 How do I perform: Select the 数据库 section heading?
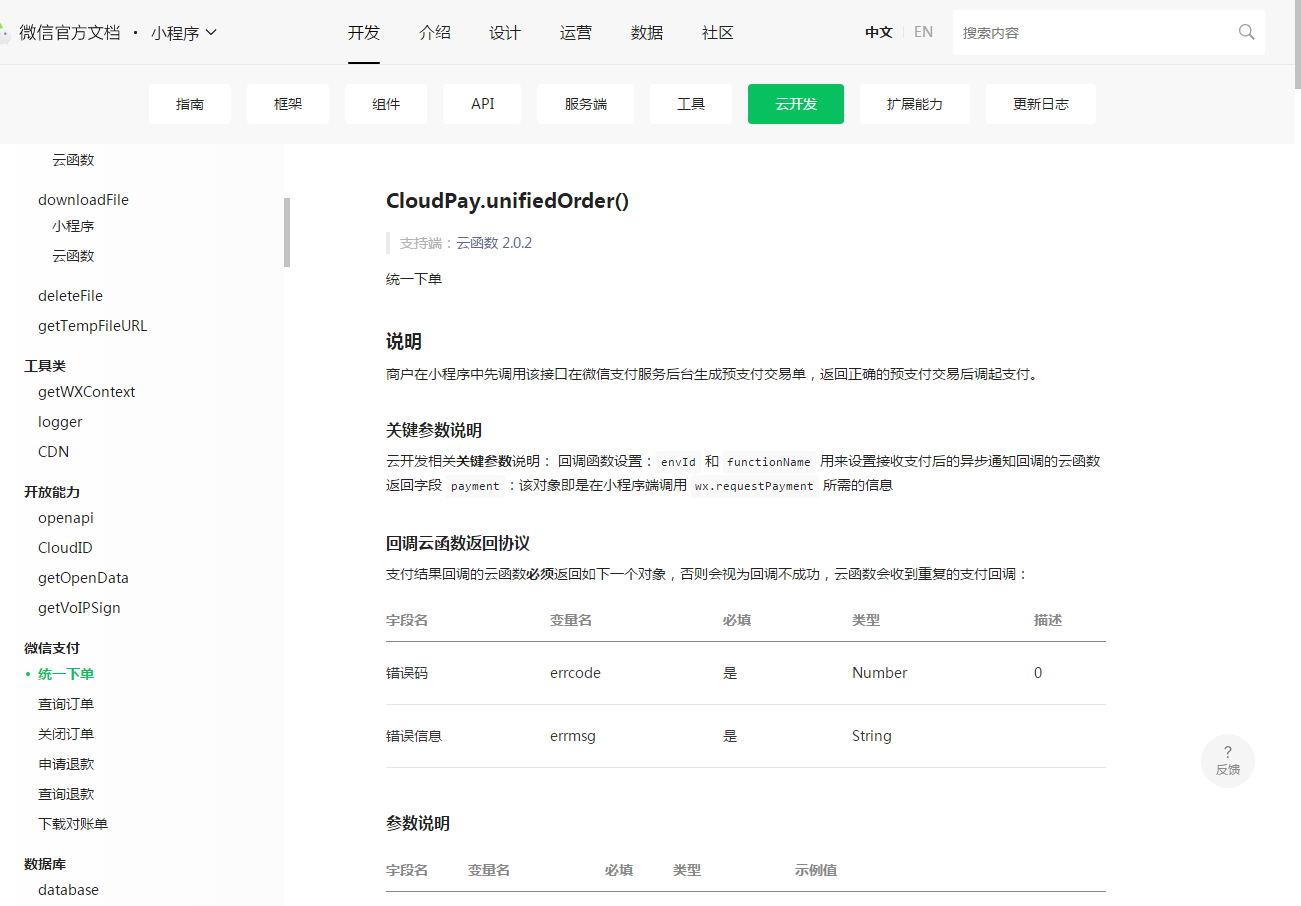45,864
